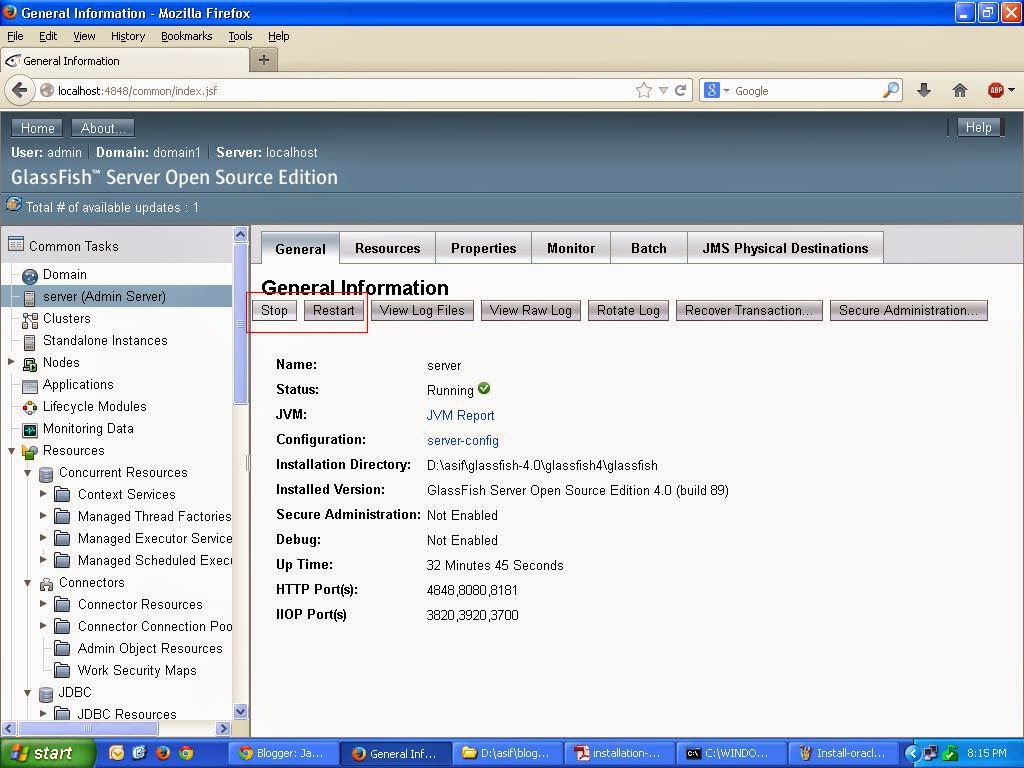Open the Batch tab
Viewport: 1024px width, 768px height.
coord(648,248)
